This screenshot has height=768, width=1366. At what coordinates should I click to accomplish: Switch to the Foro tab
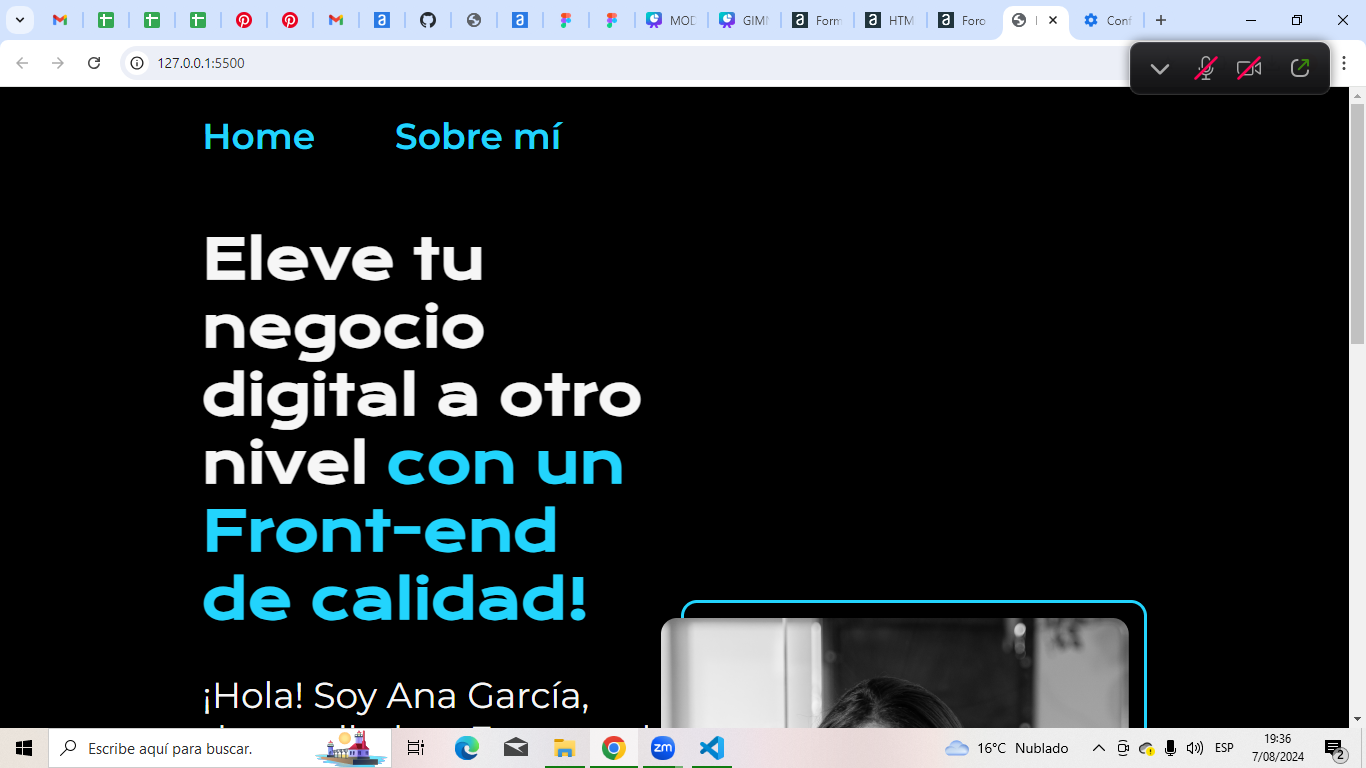(963, 20)
